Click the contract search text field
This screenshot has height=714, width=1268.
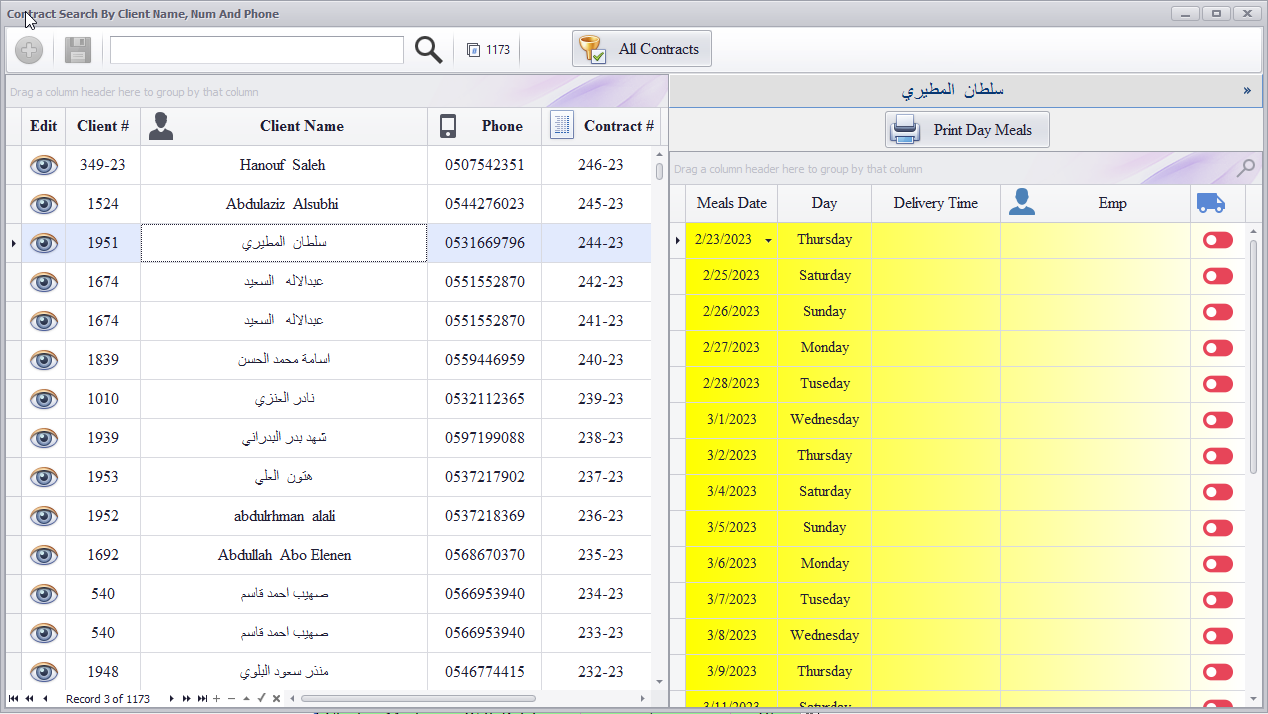point(257,50)
